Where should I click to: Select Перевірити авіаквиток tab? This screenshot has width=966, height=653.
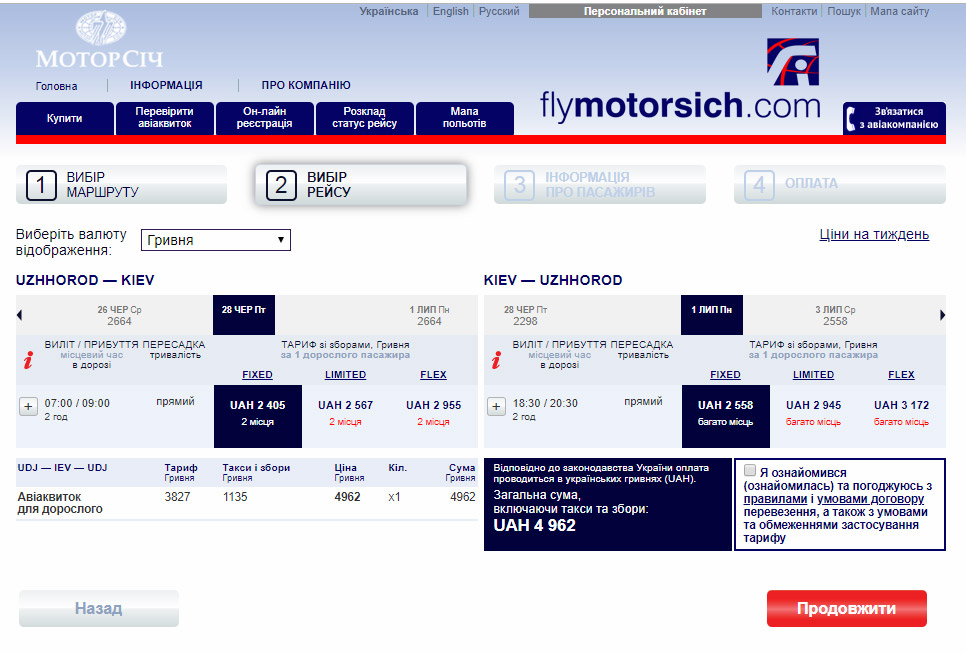[164, 118]
